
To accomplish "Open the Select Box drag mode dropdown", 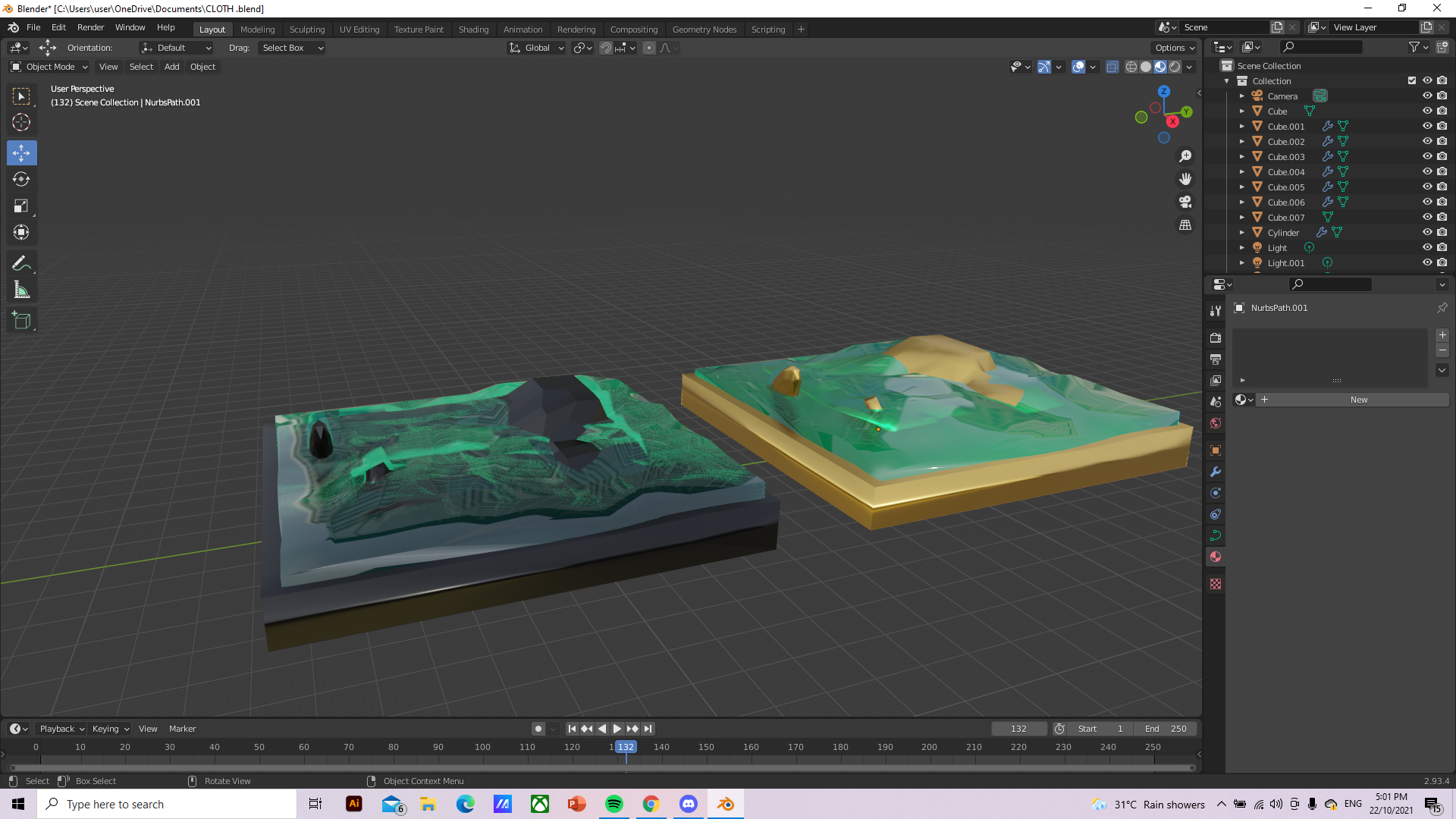I will coord(292,48).
